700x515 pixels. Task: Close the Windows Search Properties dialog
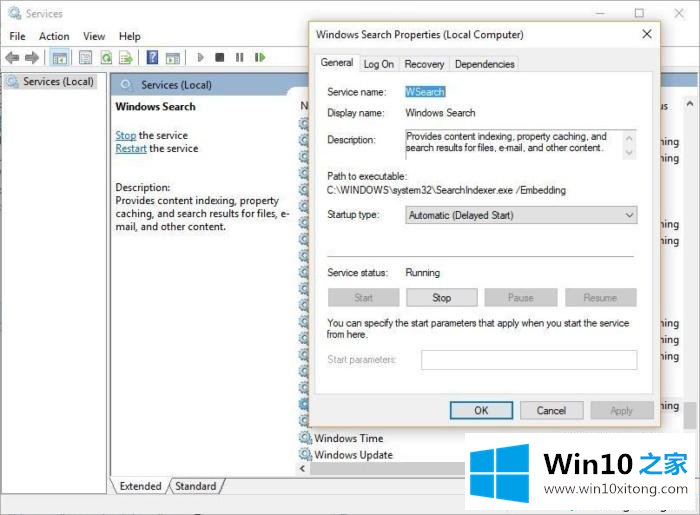(x=647, y=34)
